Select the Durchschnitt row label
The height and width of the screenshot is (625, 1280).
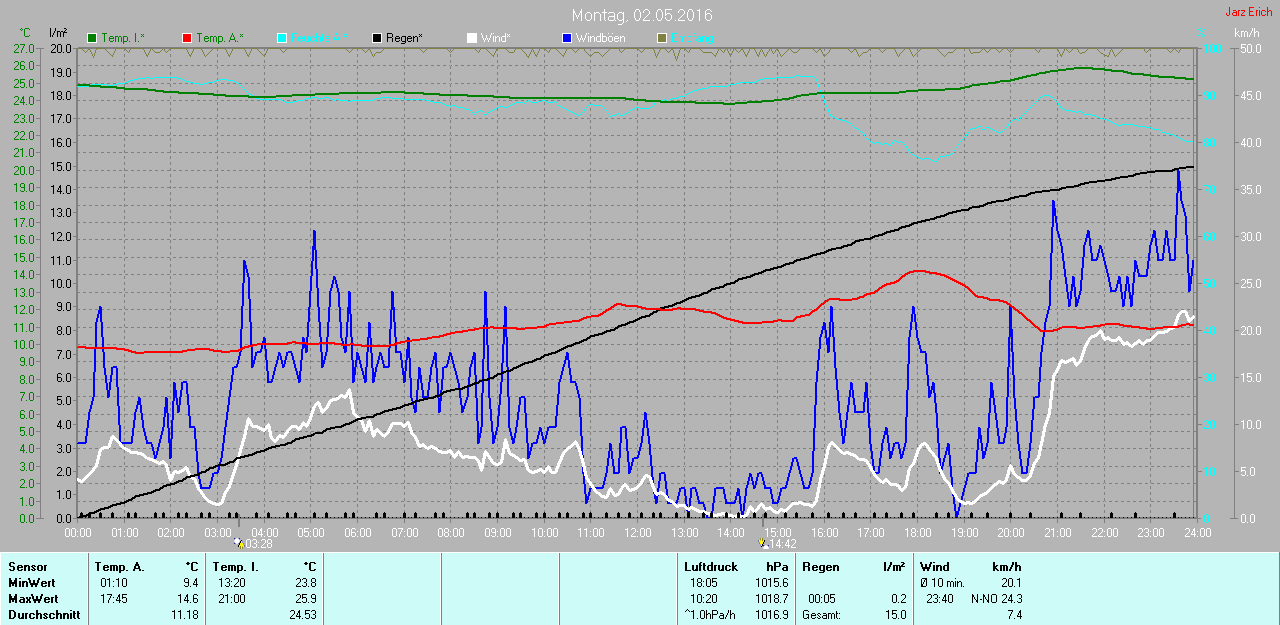(43, 615)
